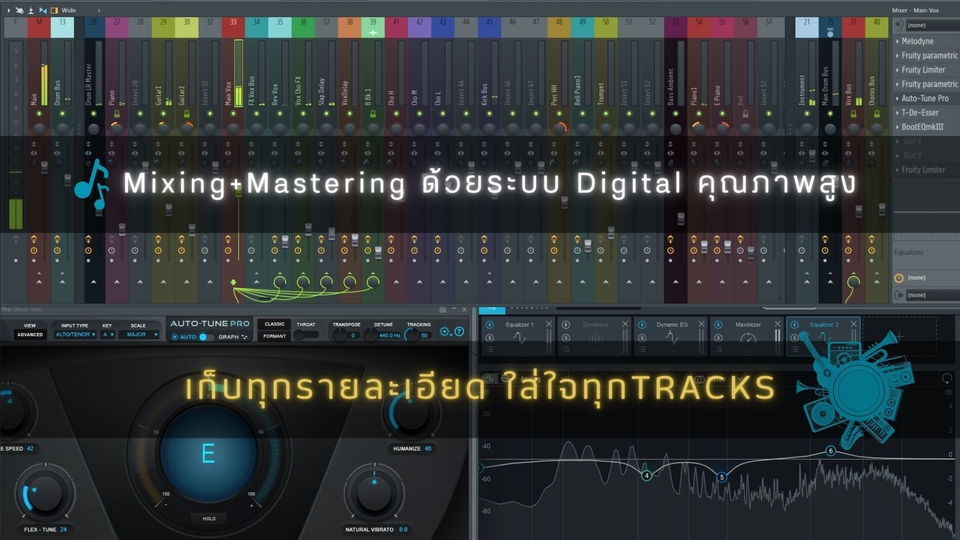The height and width of the screenshot is (540, 960).
Task: Open the Scale MAJOR dropdown
Action: click(138, 335)
